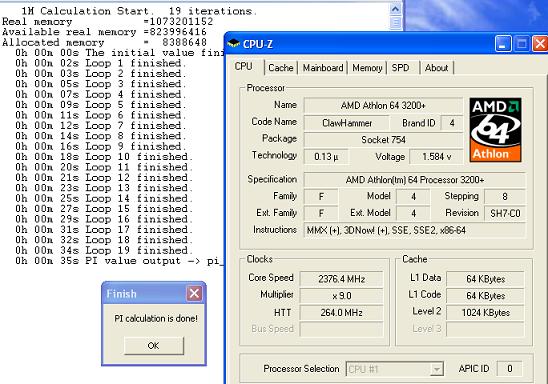Click the Brand ID value field
Image resolution: width=548 pixels, height=384 pixels.
(x=452, y=123)
